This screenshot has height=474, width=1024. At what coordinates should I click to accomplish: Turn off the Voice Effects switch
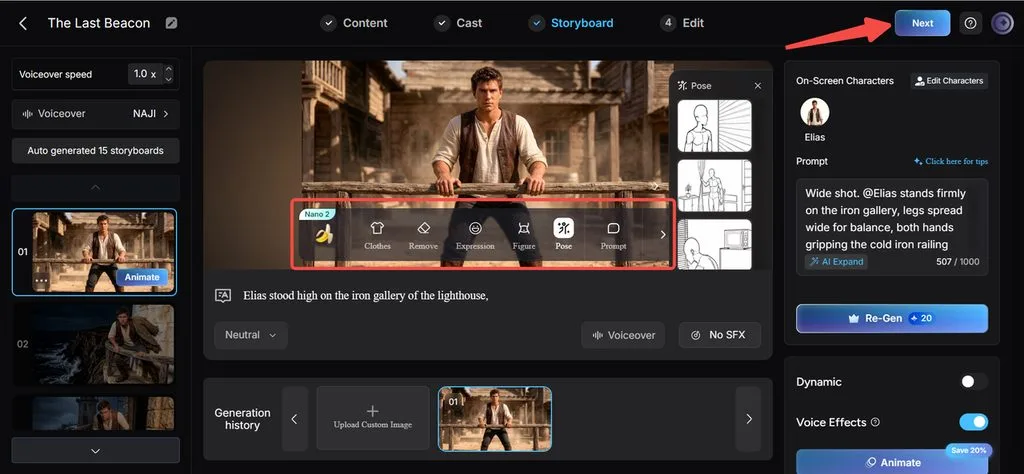[x=973, y=422]
